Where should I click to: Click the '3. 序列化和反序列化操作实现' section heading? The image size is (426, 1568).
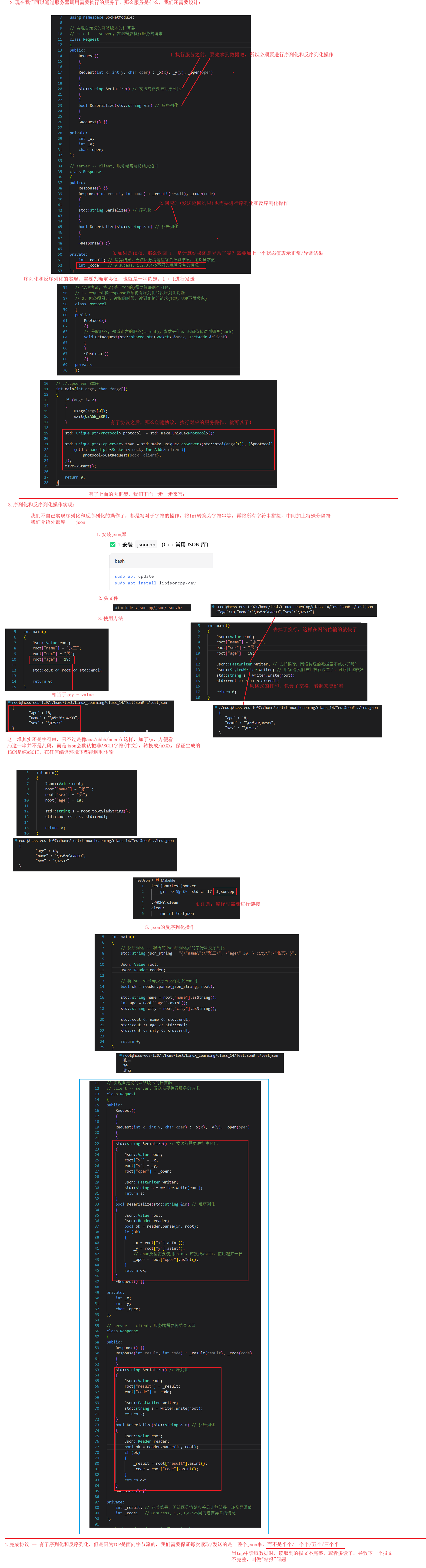pyautogui.click(x=41, y=505)
